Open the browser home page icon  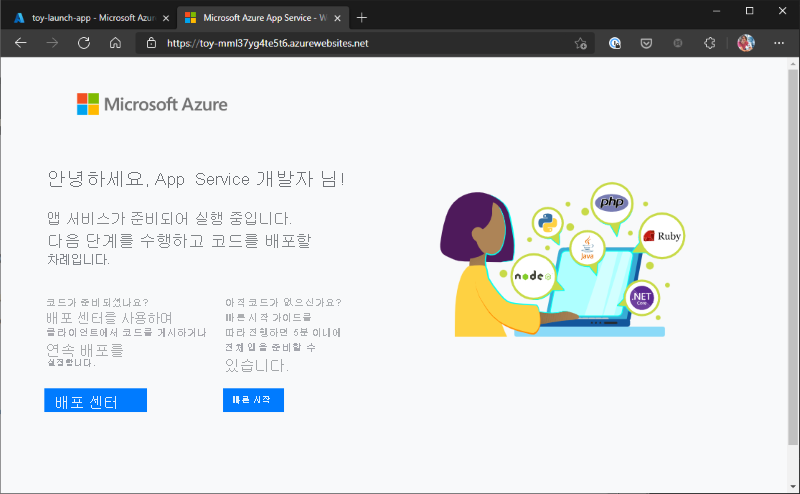pos(115,43)
